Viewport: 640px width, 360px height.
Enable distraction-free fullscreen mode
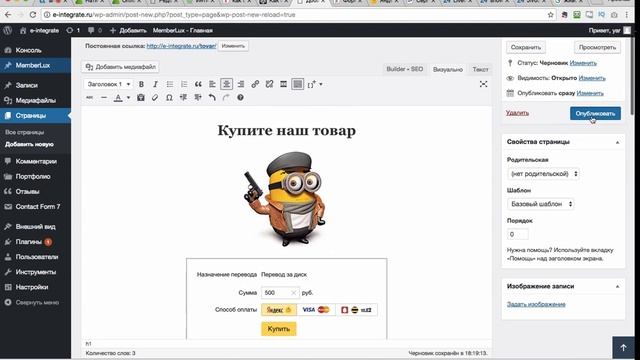483,84
